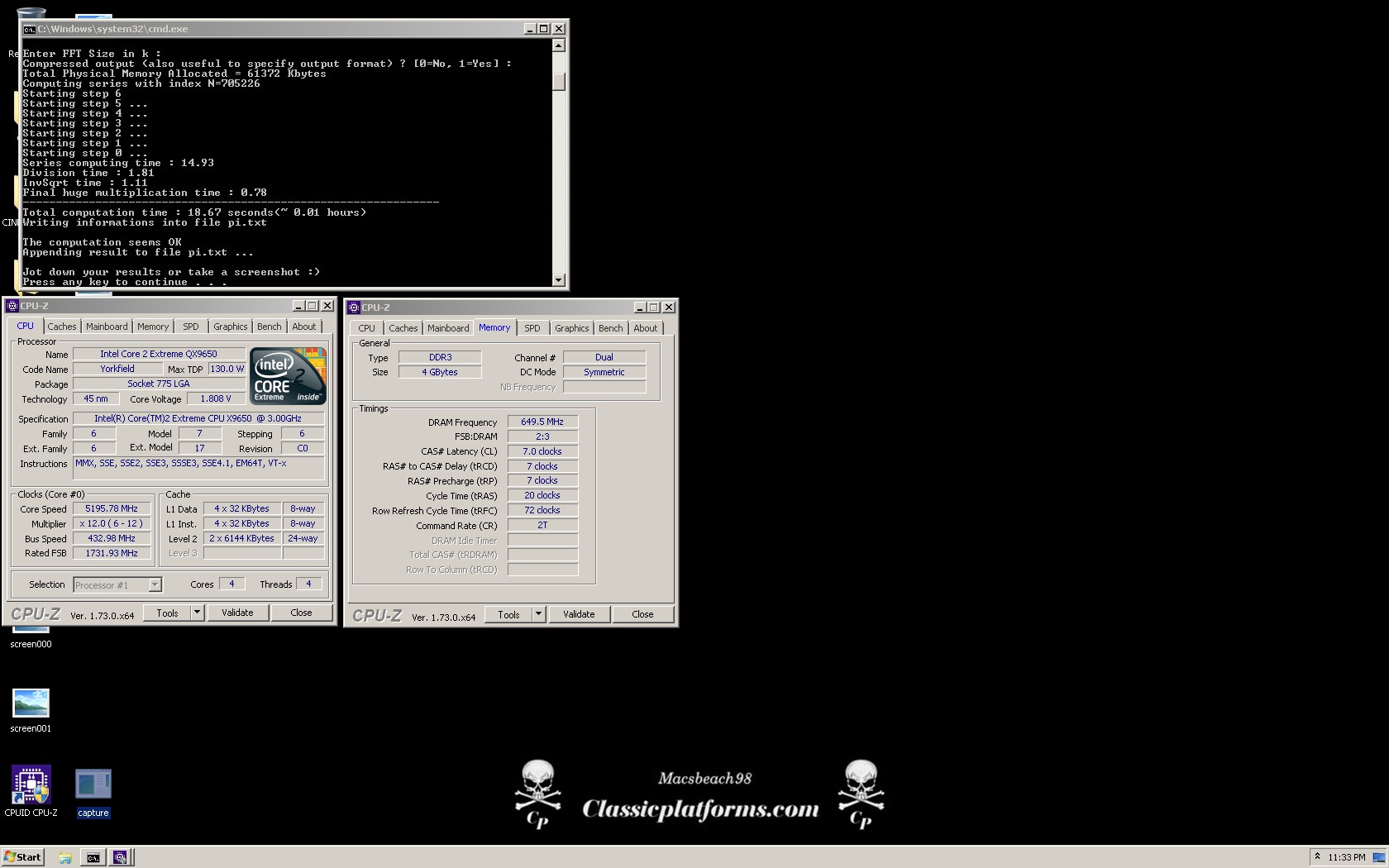
Task: Click Tools button in left CPU-Z
Action: coord(168,613)
